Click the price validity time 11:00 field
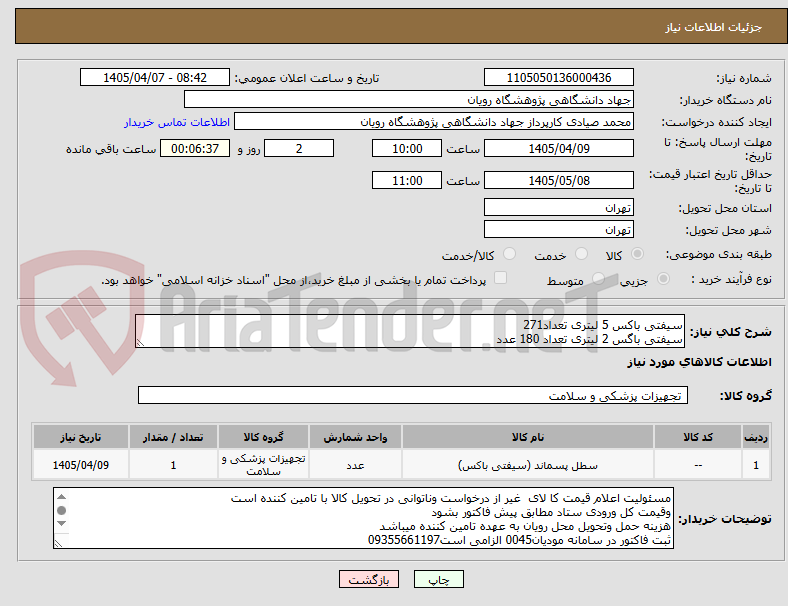This screenshot has height=606, width=788. click(407, 180)
